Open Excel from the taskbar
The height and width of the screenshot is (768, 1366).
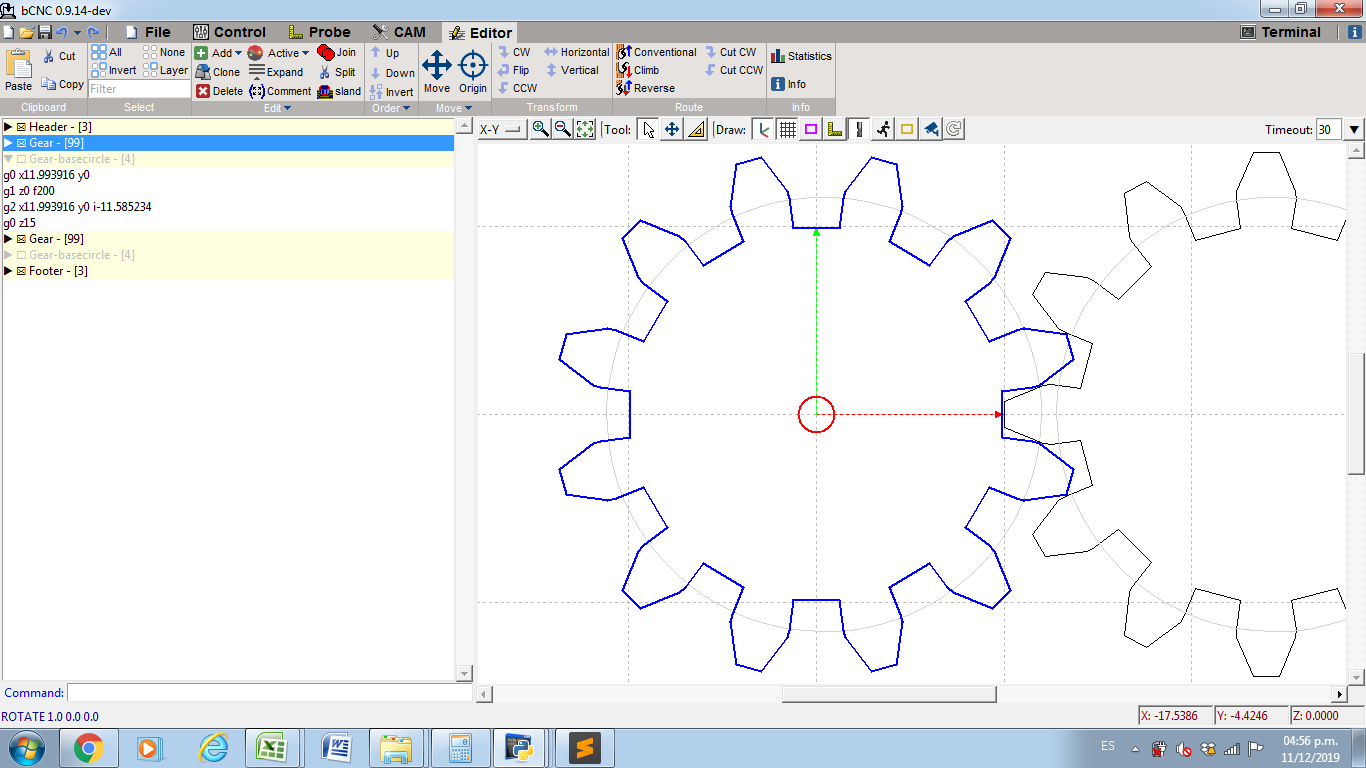click(274, 748)
